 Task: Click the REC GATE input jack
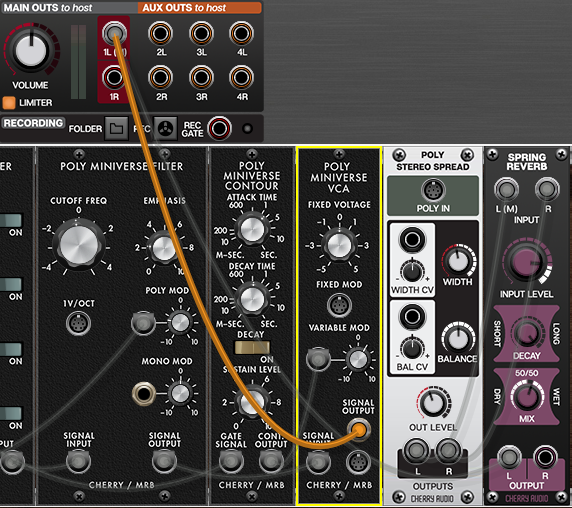coord(220,128)
